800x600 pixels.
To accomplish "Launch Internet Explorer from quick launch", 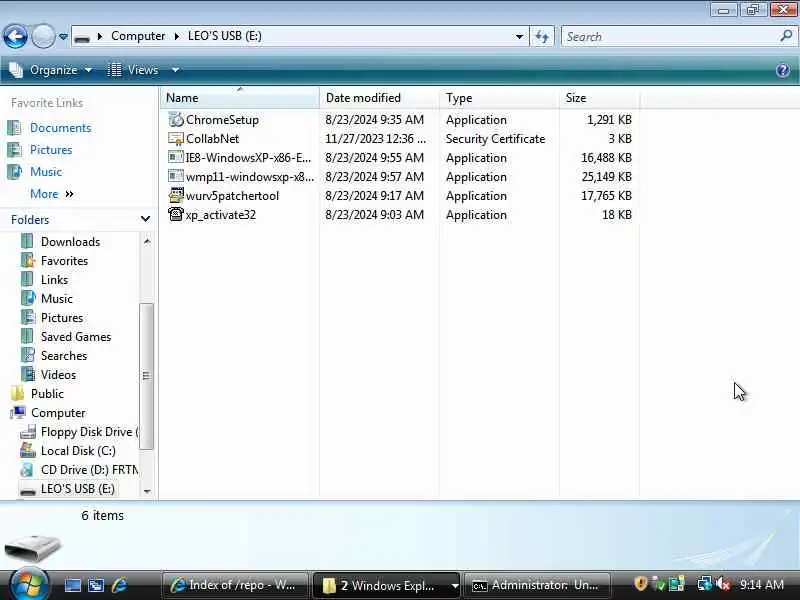I will click(119, 585).
